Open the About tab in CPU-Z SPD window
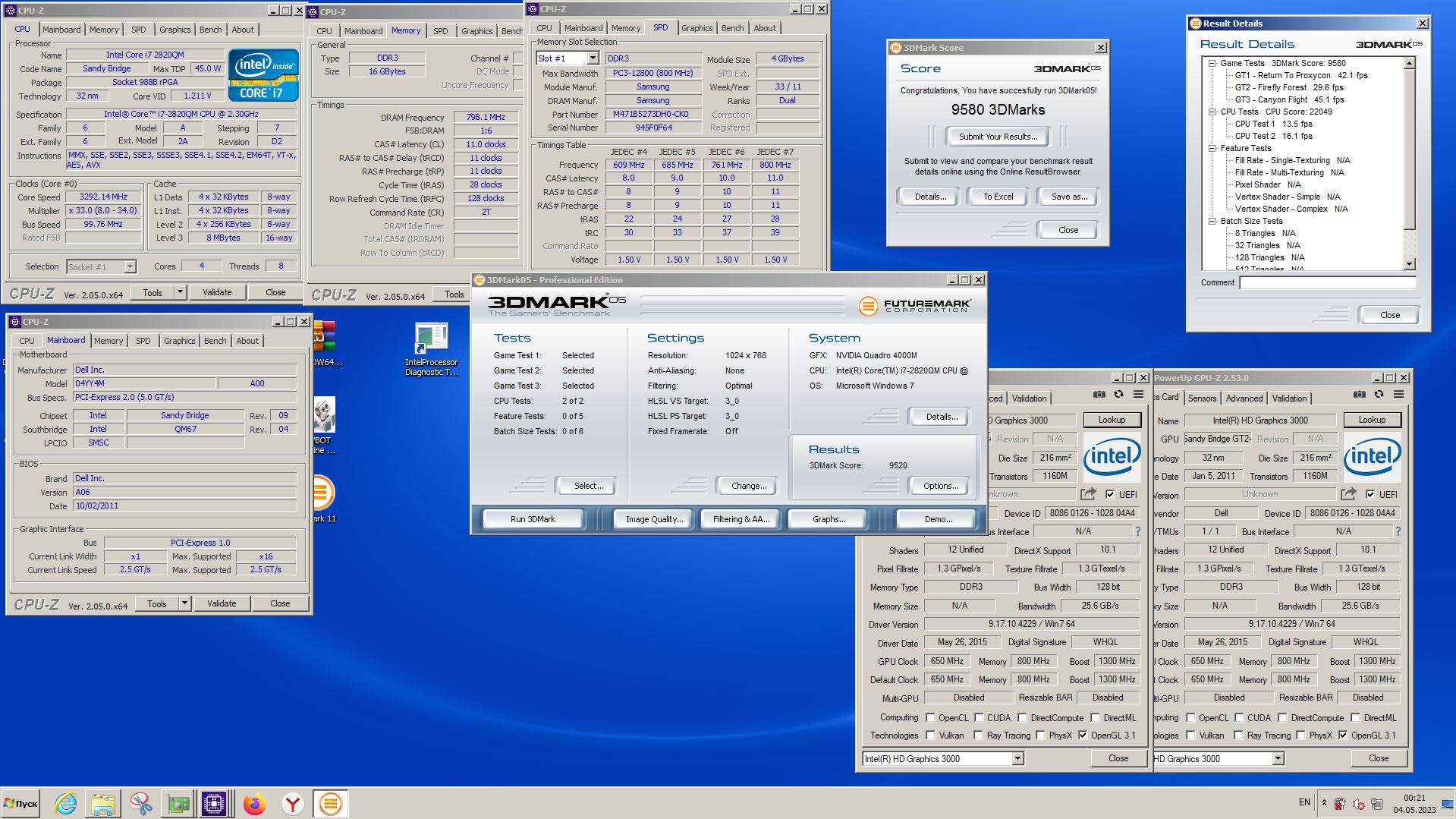 (765, 28)
